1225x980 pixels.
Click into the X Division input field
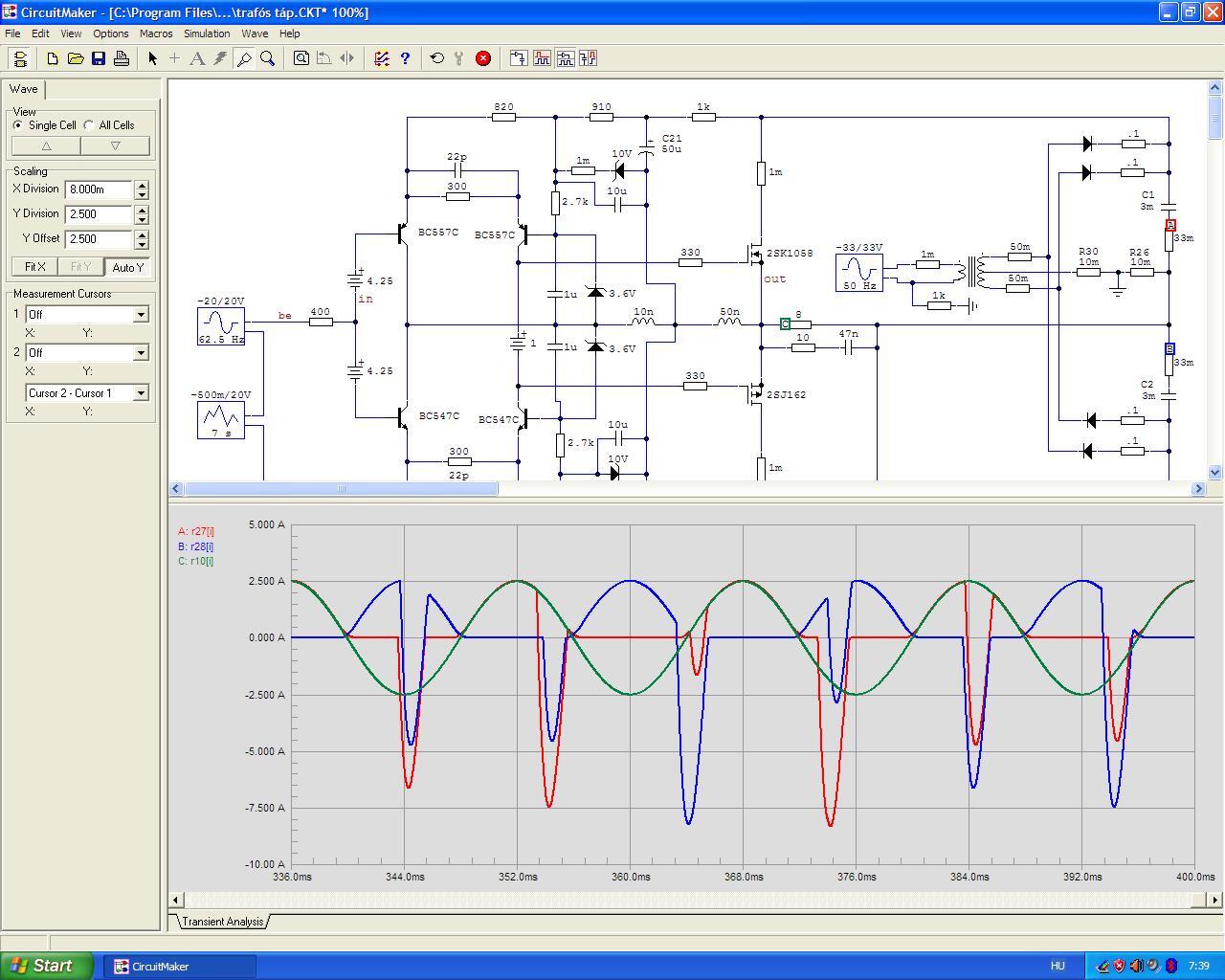coord(99,189)
